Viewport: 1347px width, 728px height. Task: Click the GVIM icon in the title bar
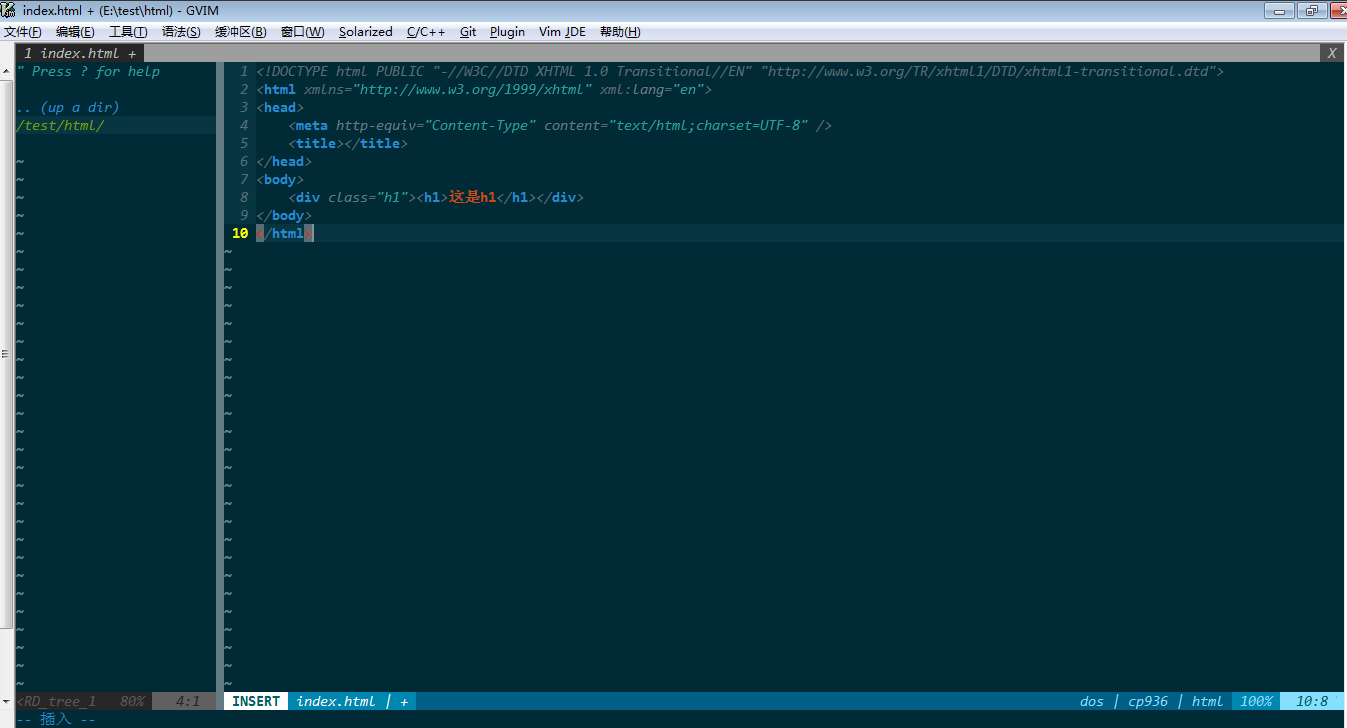pos(9,10)
